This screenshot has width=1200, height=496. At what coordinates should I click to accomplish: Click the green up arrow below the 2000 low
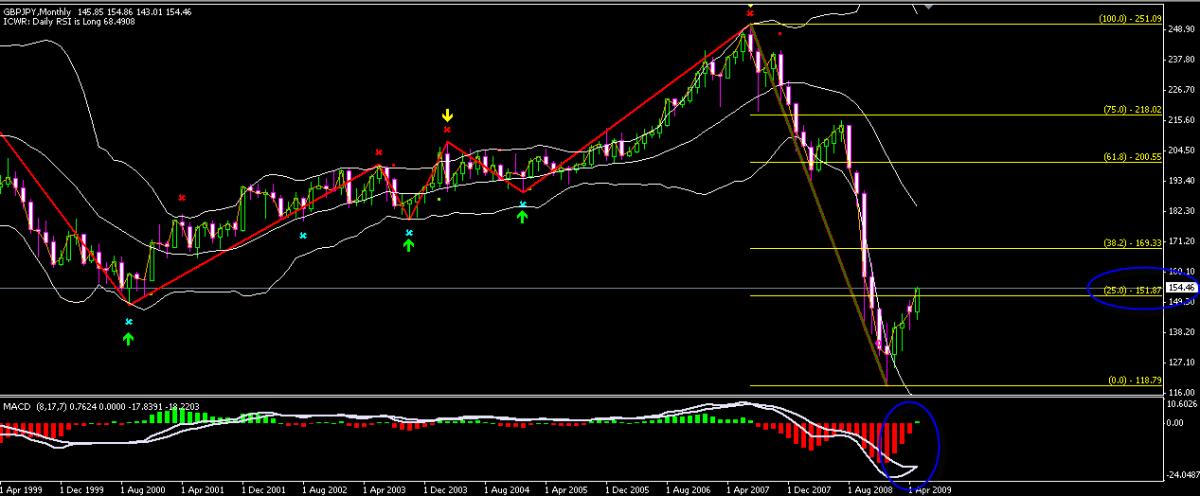pyautogui.click(x=128, y=338)
